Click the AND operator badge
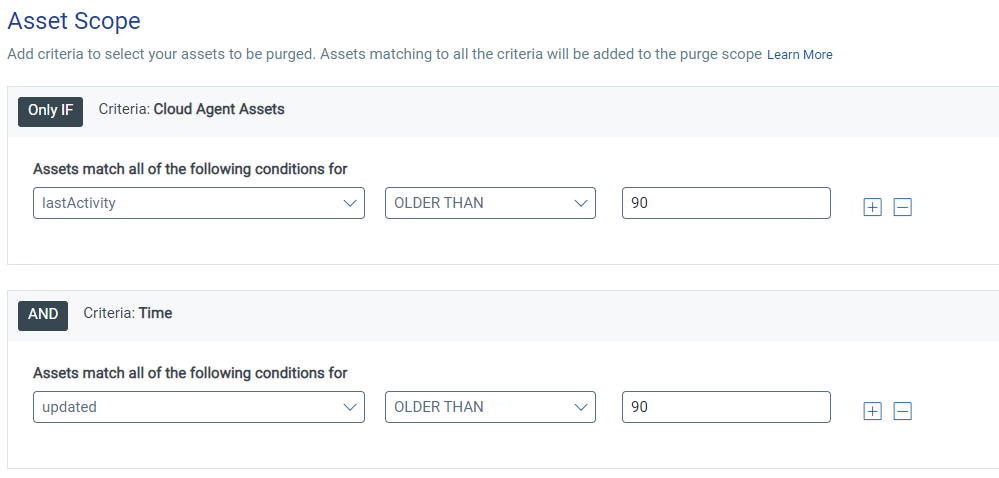 (x=43, y=314)
